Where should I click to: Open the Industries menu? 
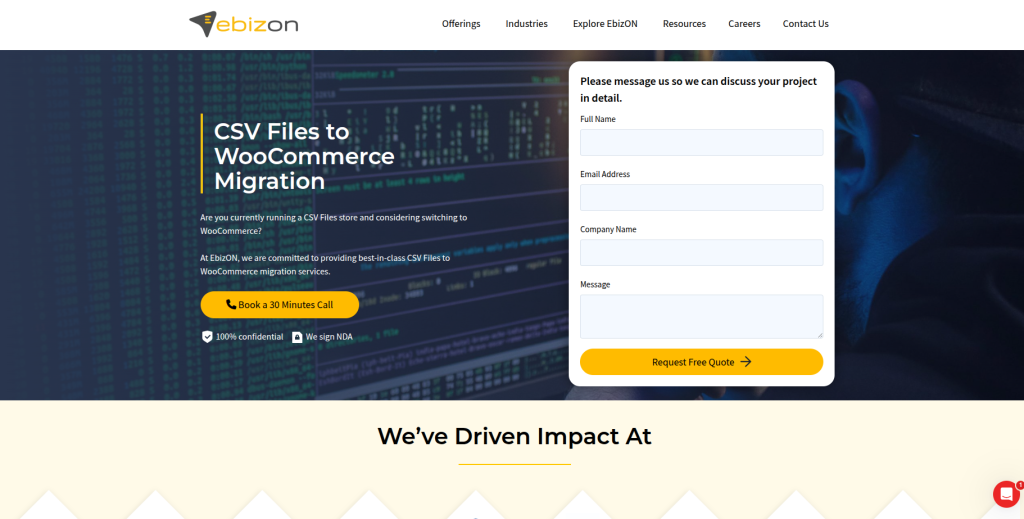coord(526,24)
